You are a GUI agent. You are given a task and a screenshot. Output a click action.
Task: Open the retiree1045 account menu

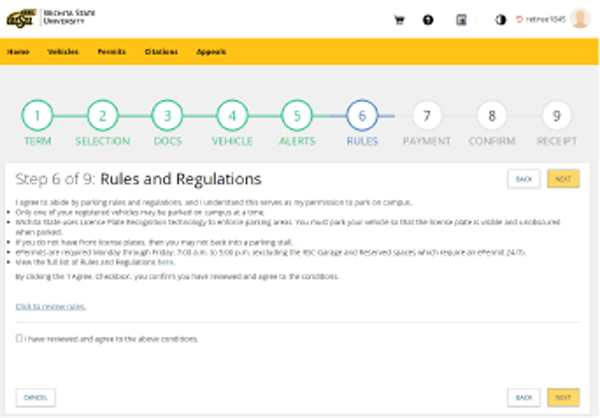539,19
